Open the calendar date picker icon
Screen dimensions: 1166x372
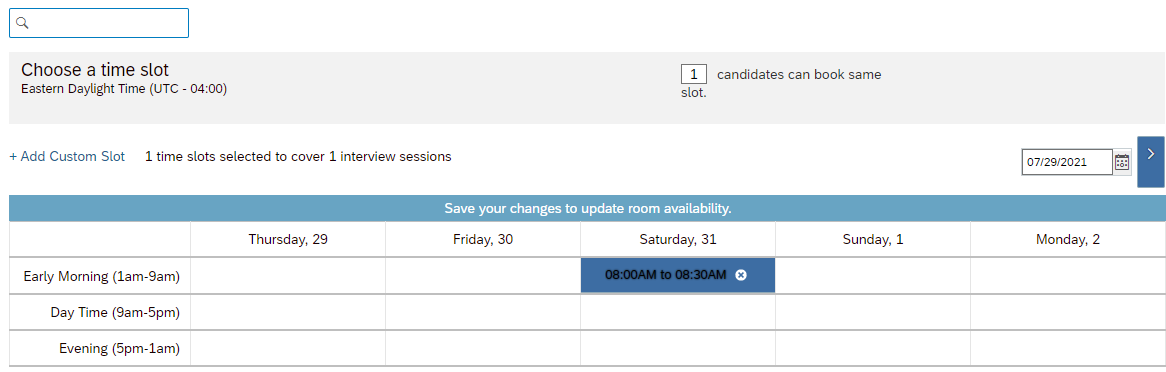(1122, 161)
